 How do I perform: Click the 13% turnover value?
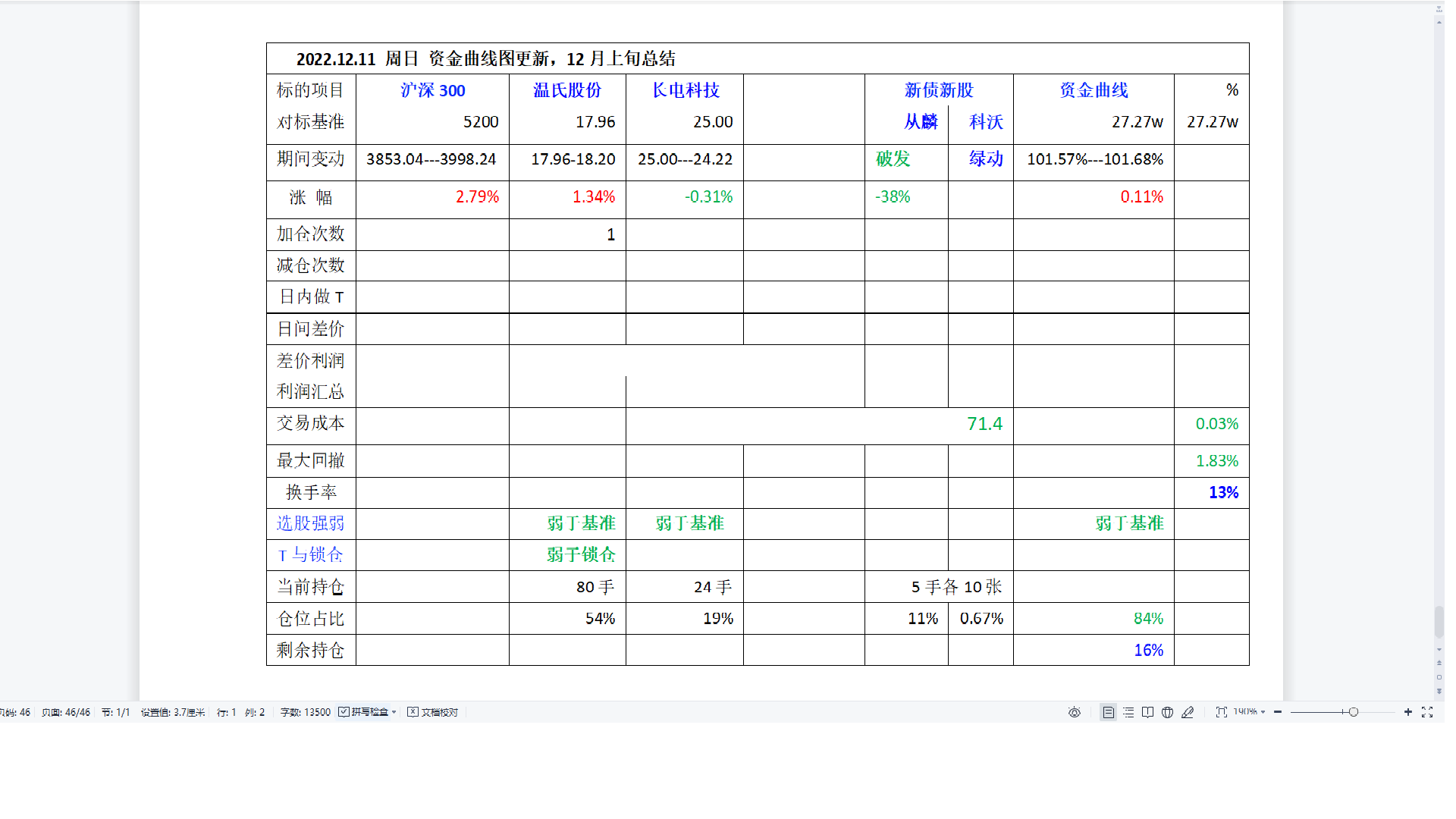pyautogui.click(x=1223, y=493)
